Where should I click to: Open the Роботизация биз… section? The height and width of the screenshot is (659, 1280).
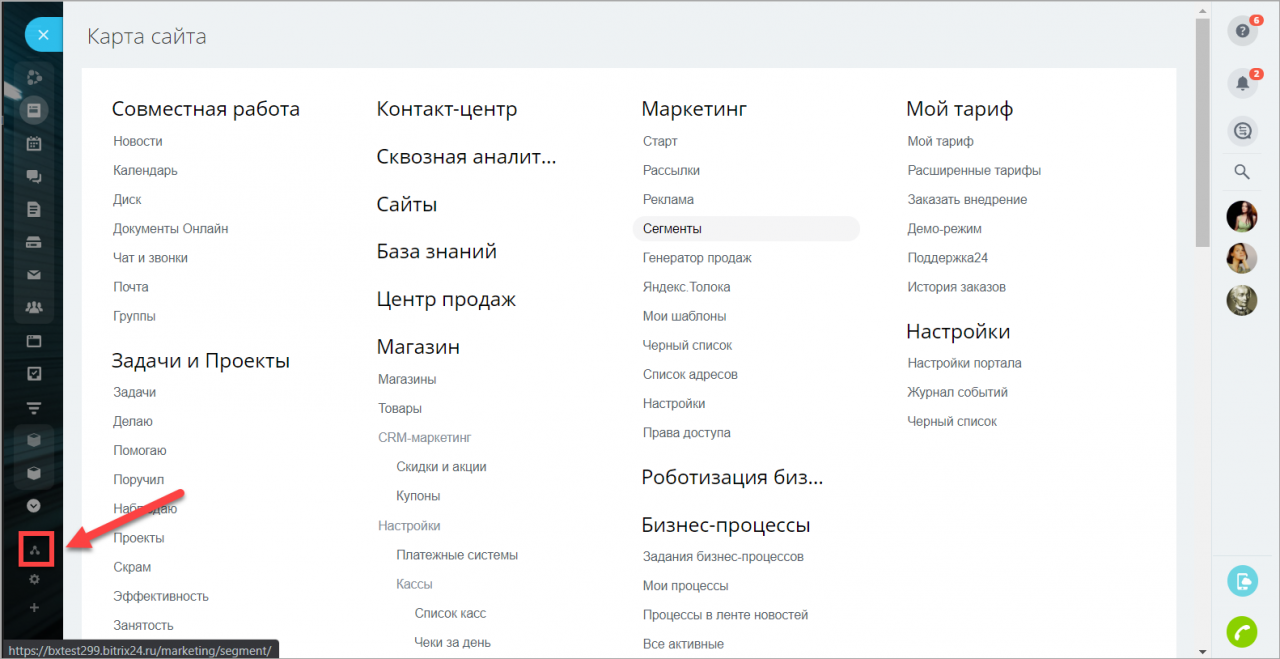click(x=733, y=477)
